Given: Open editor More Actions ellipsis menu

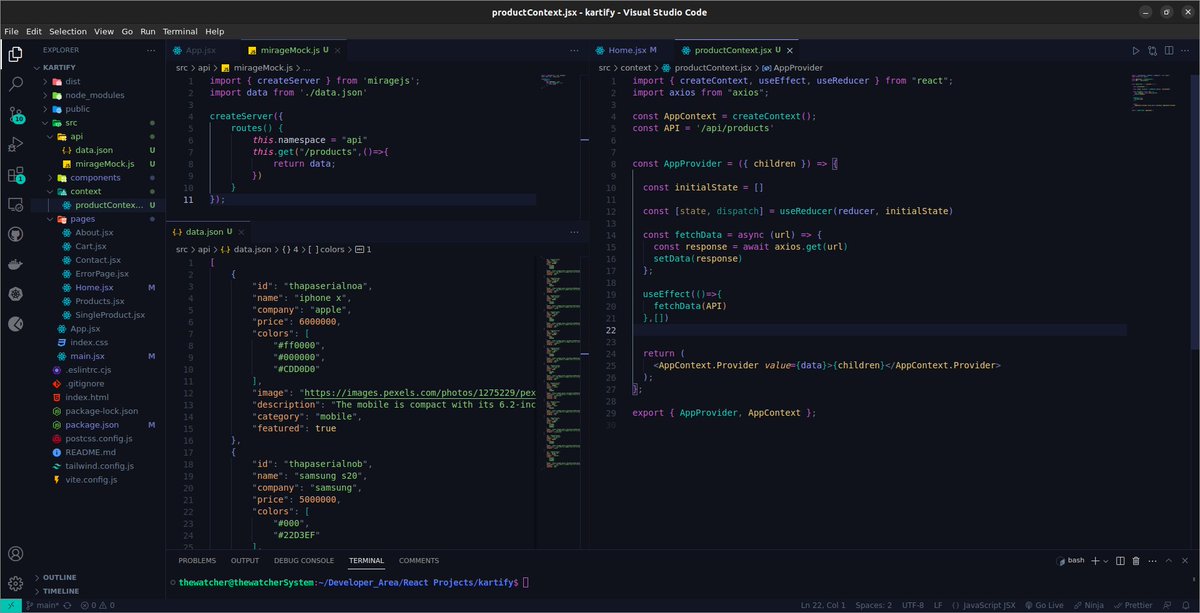Looking at the screenshot, I should pyautogui.click(x=1184, y=50).
